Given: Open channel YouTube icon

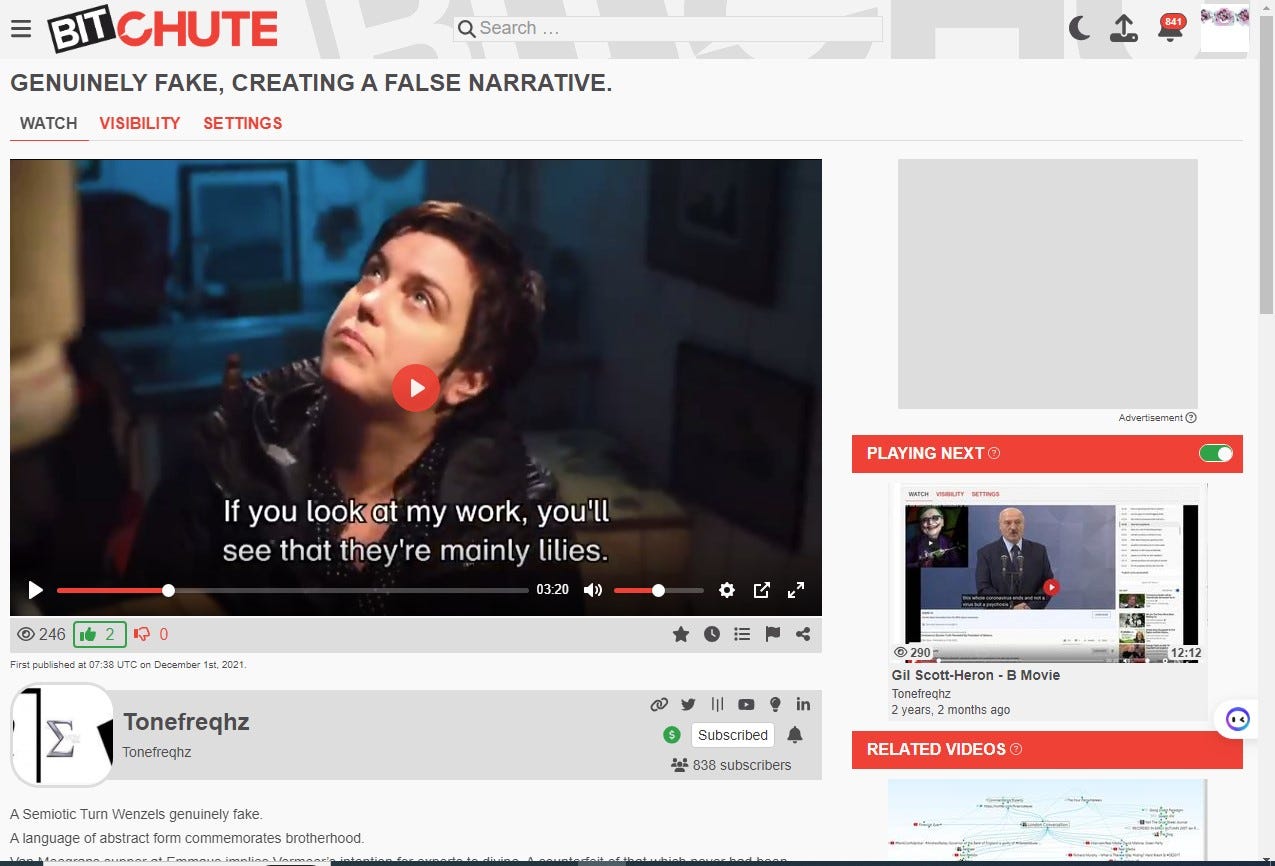Looking at the screenshot, I should coord(746,704).
